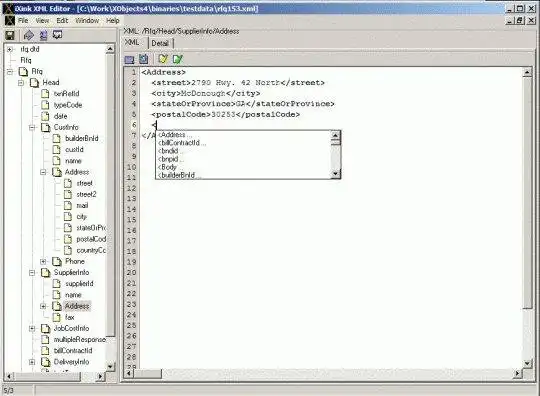Click the document icon beside supplierId
The width and height of the screenshot is (540, 396).
pos(56,283)
